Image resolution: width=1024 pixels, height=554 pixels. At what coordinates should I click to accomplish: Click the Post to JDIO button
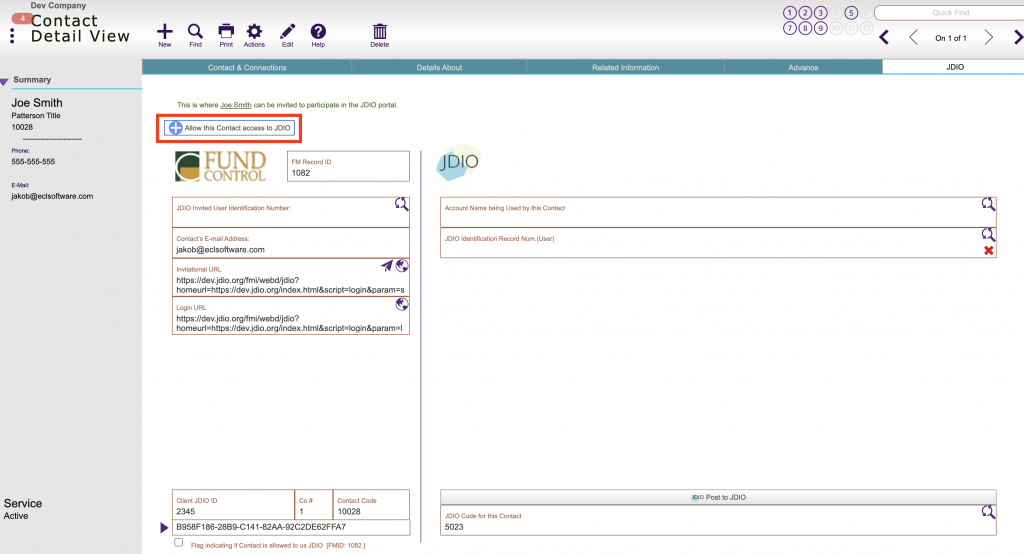click(718, 497)
